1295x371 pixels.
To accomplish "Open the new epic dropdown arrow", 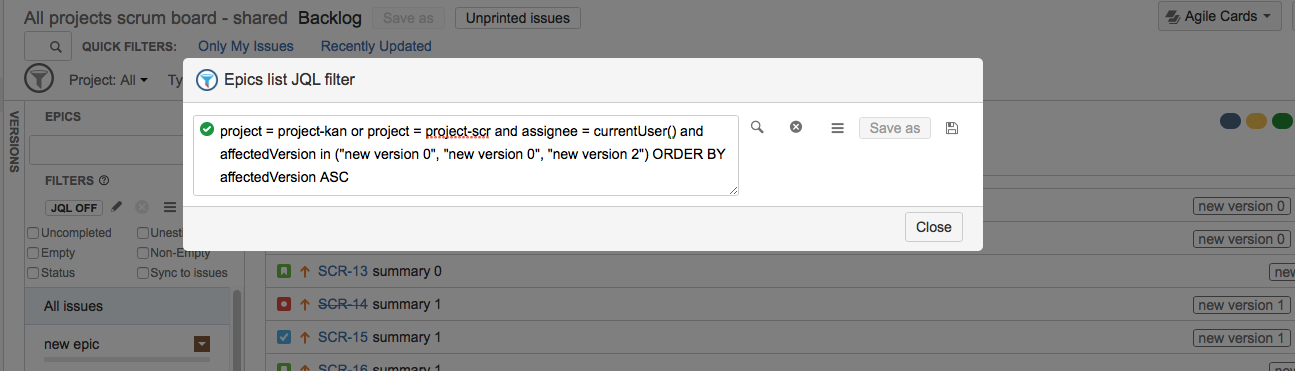I will pyautogui.click(x=202, y=344).
